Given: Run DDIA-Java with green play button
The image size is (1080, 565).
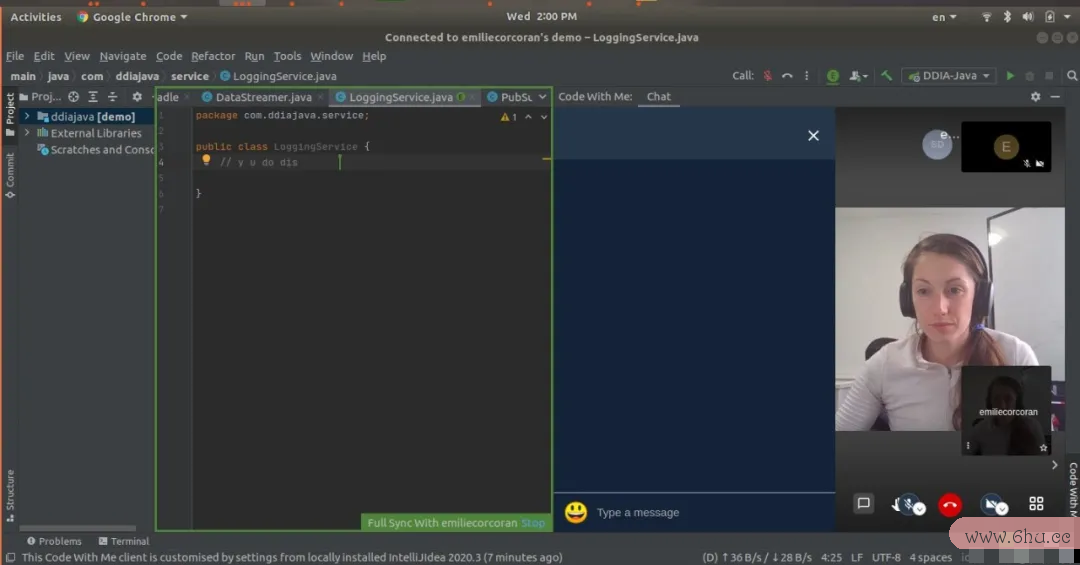Looking at the screenshot, I should coord(1010,76).
